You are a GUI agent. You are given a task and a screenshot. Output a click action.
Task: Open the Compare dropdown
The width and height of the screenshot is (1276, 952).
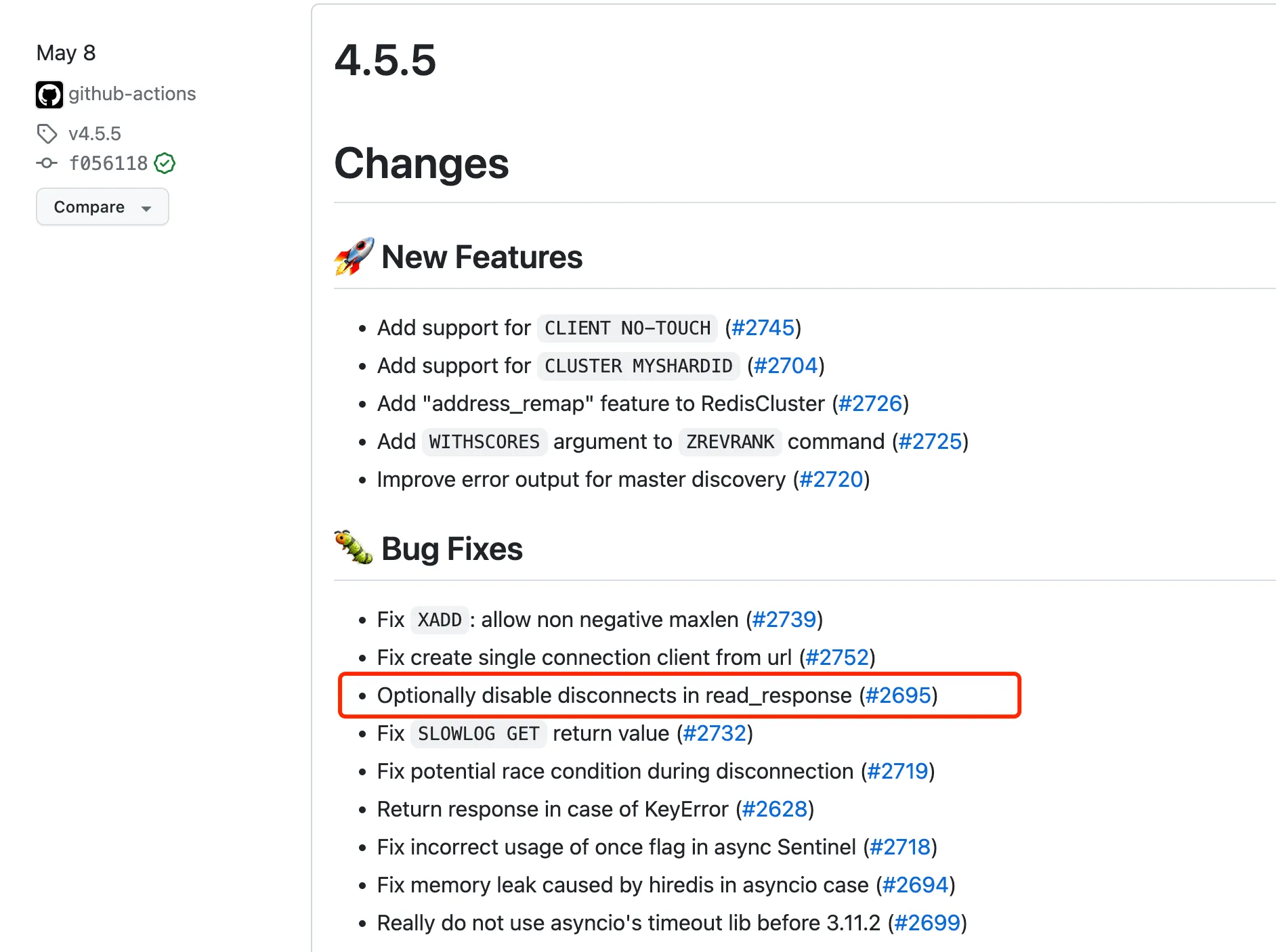pyautogui.click(x=102, y=207)
